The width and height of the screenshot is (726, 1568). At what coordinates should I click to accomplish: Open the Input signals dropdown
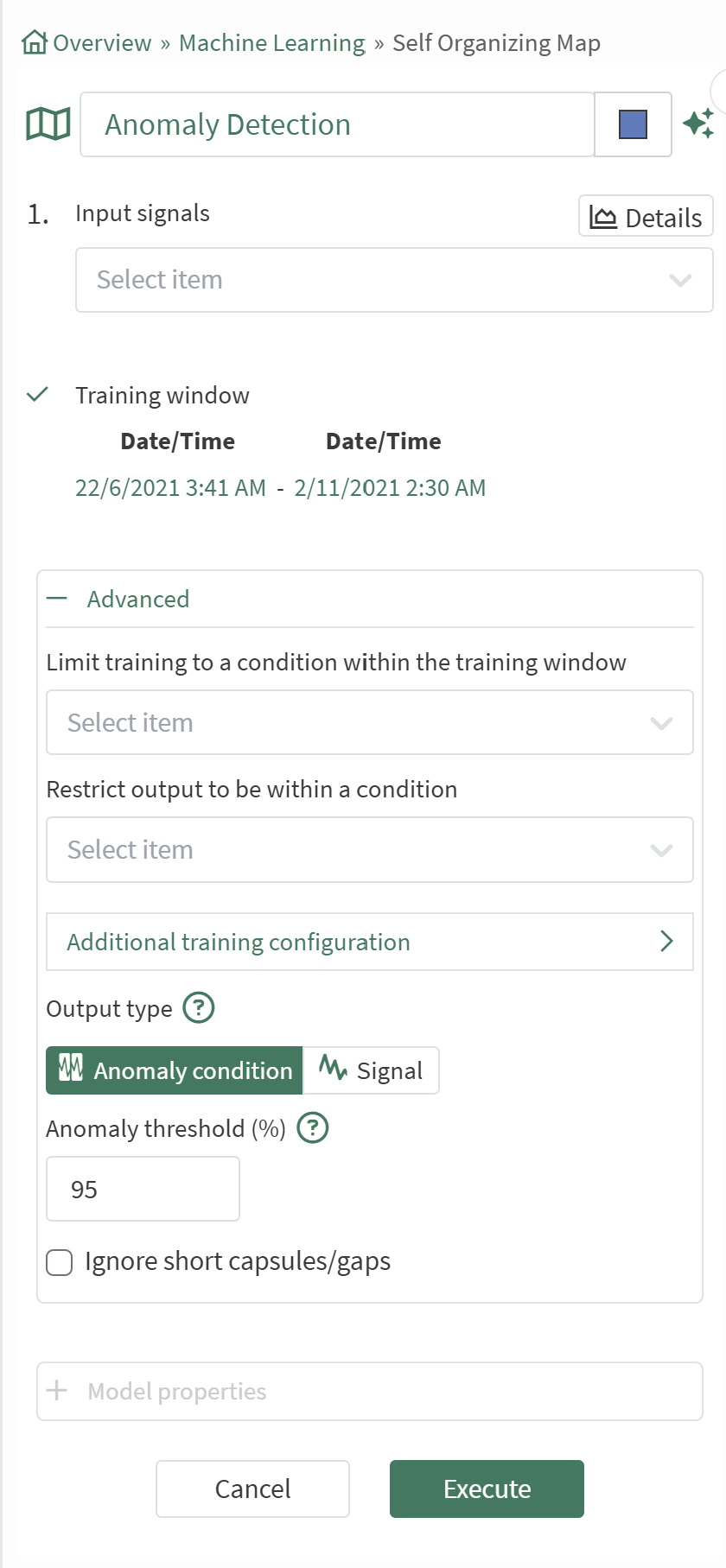394,280
